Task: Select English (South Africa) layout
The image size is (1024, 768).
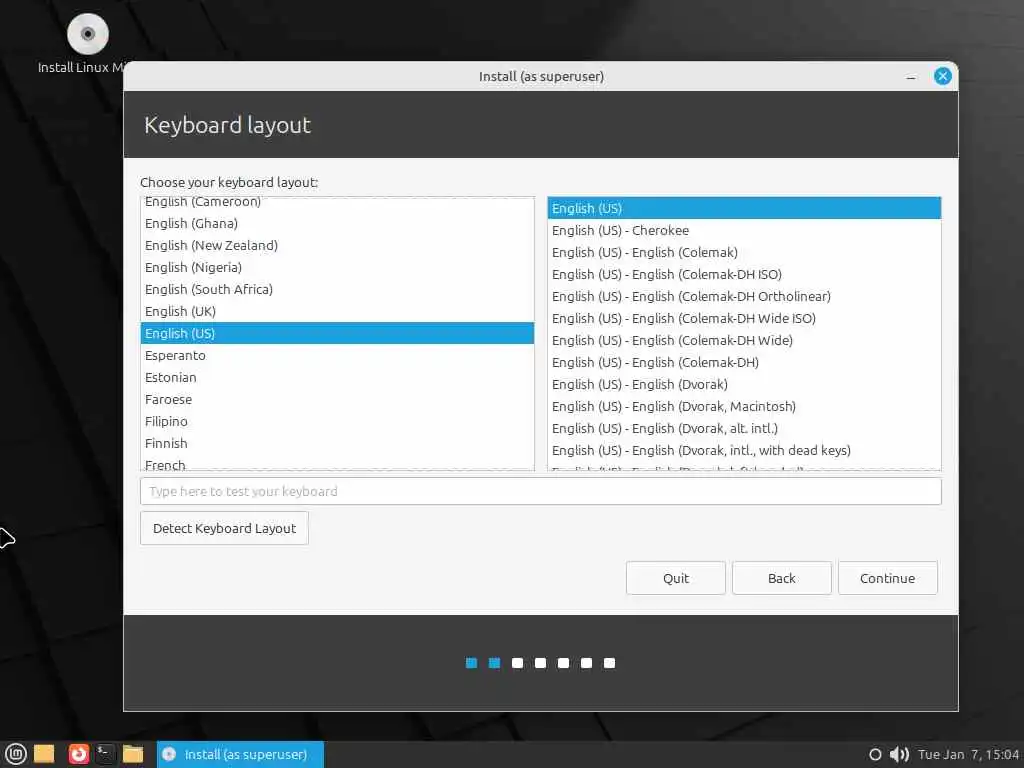Action: (x=337, y=289)
